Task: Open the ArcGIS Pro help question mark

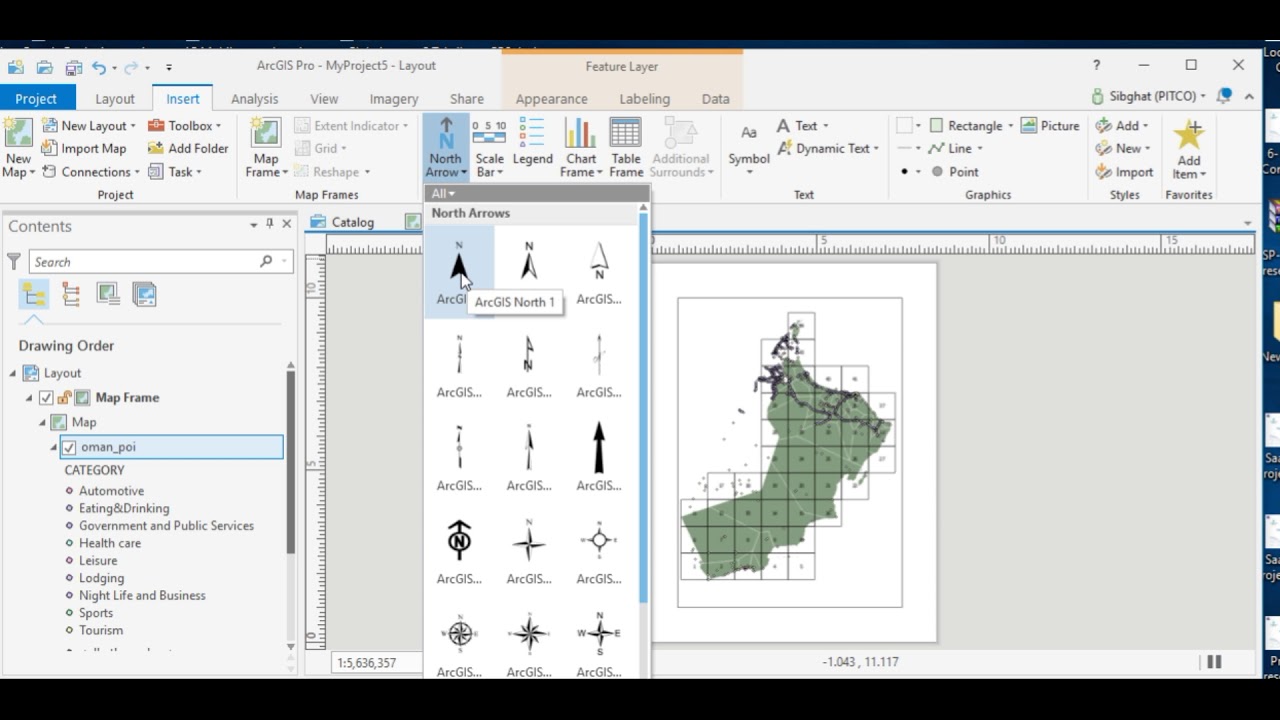Action: point(1096,65)
